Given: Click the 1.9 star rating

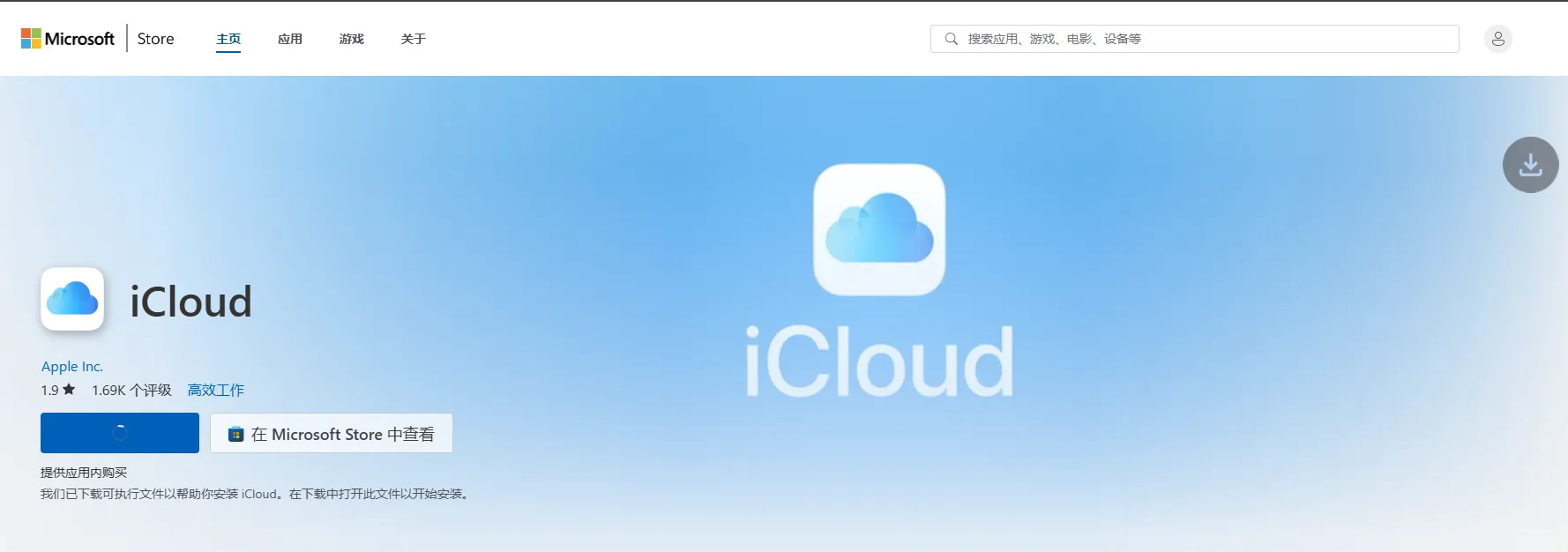Looking at the screenshot, I should (x=58, y=390).
